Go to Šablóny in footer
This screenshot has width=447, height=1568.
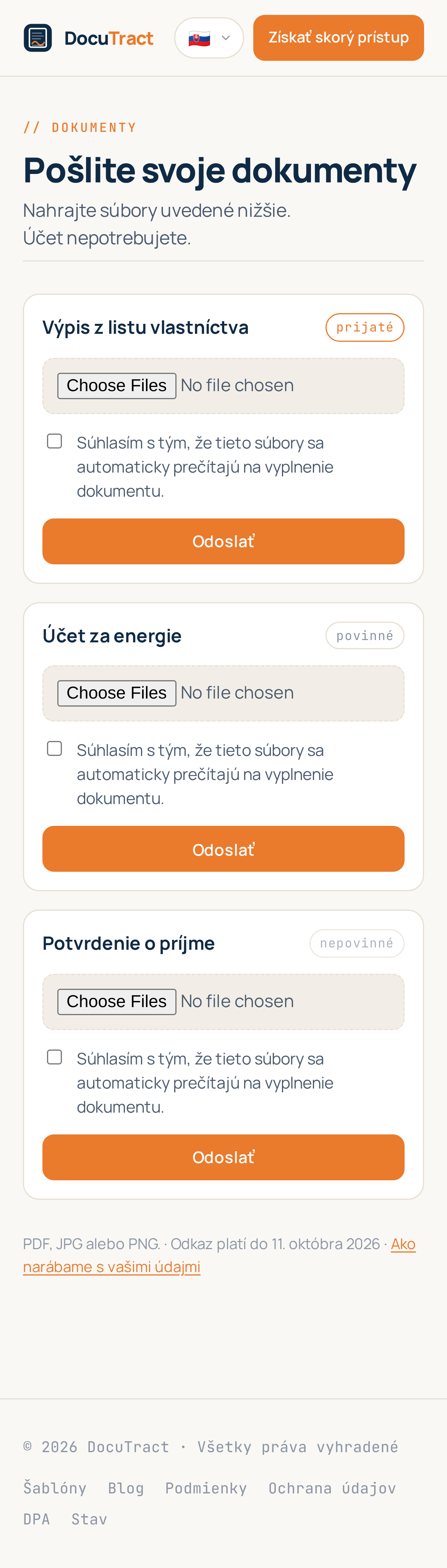tap(55, 1488)
